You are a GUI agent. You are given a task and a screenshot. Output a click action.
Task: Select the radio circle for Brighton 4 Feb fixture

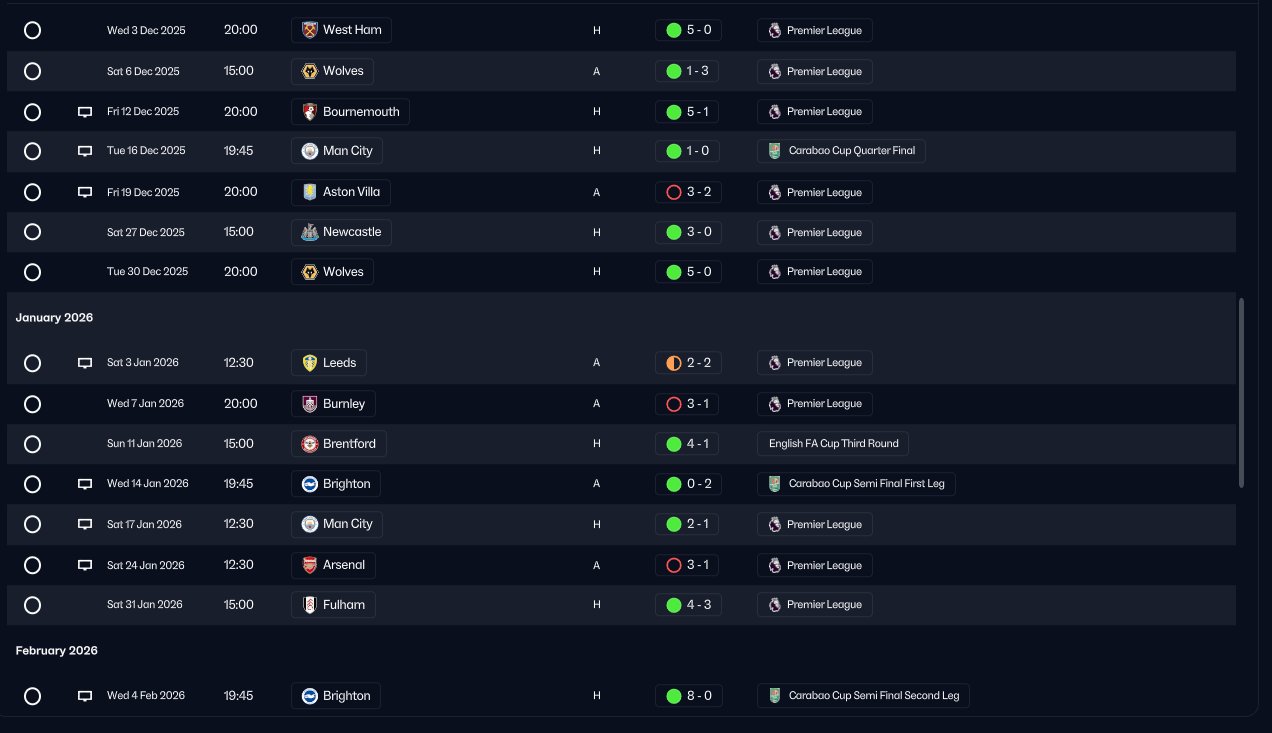click(x=32, y=696)
